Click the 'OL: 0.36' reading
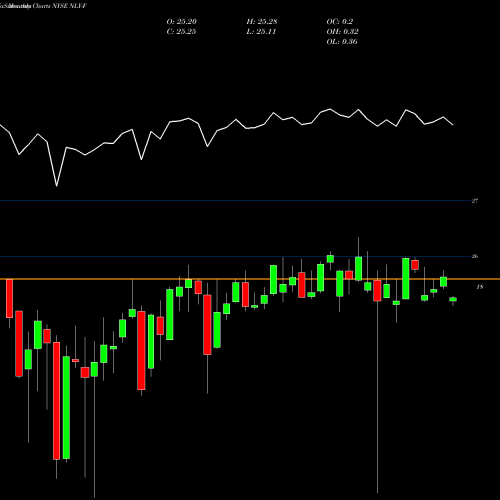This screenshot has height=500, width=500. click(x=342, y=42)
